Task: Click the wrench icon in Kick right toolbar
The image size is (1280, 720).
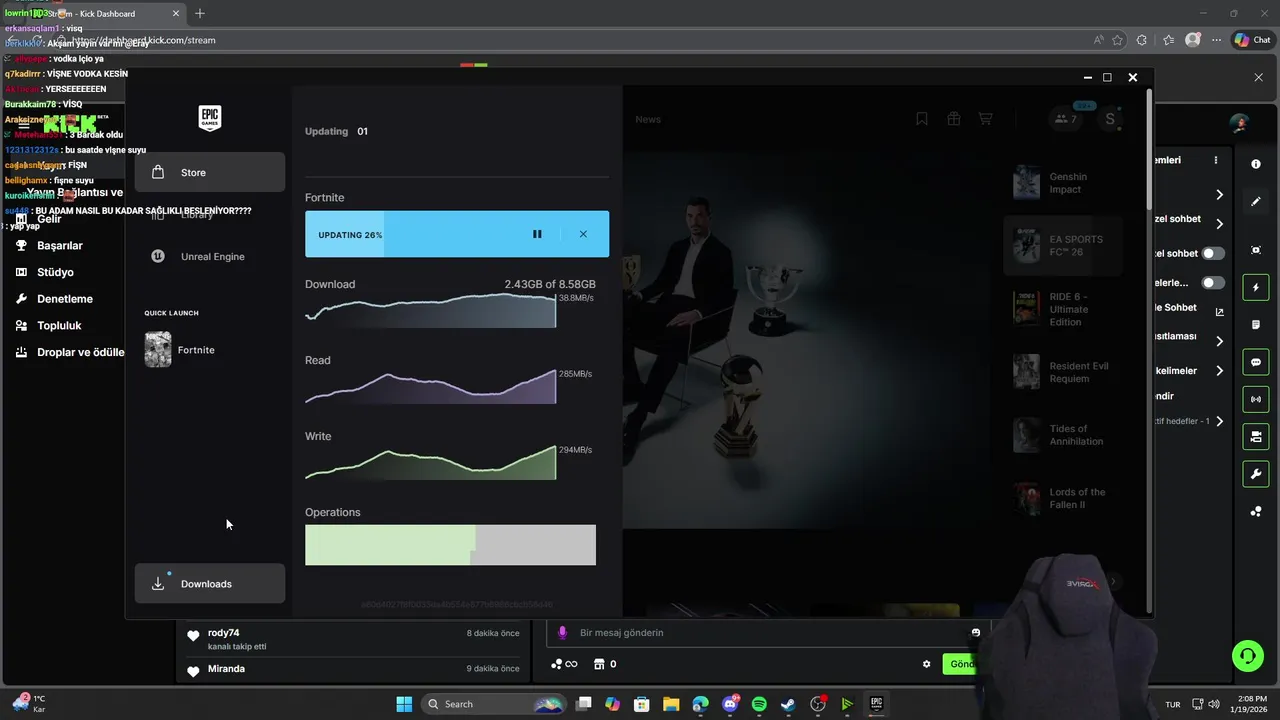Action: pyautogui.click(x=1256, y=473)
